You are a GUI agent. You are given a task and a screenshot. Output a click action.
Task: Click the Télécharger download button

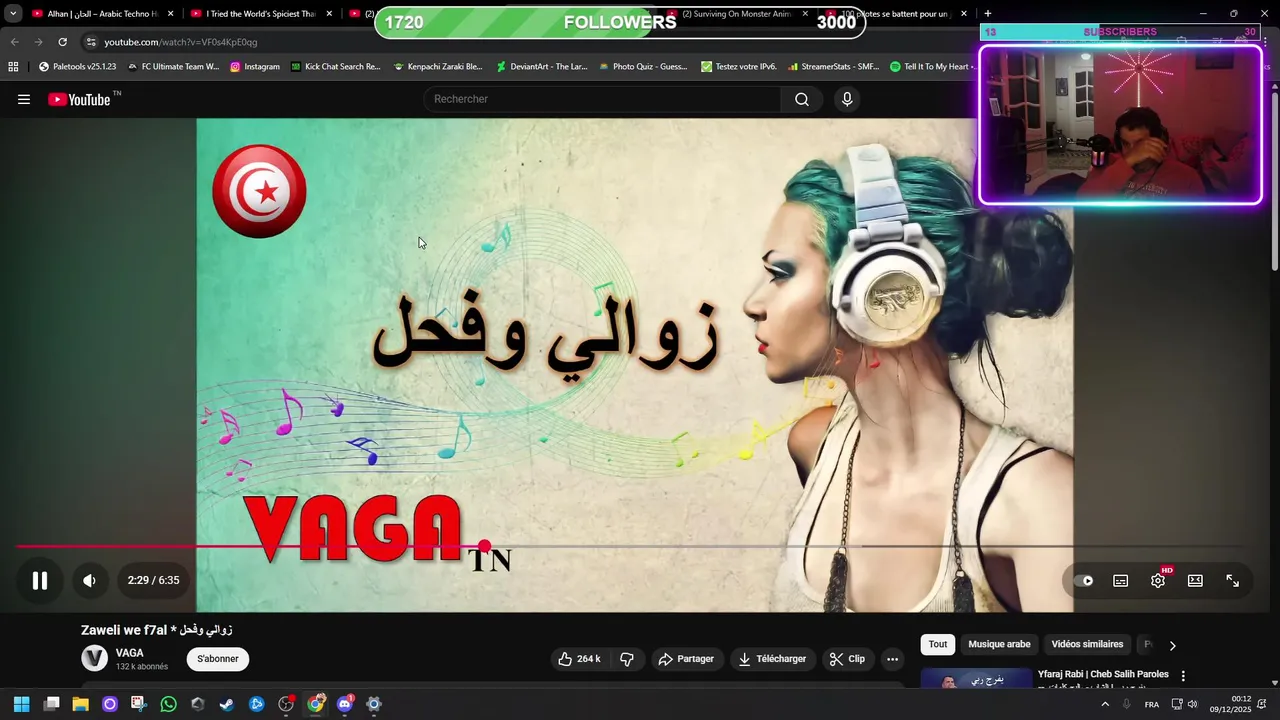772,659
